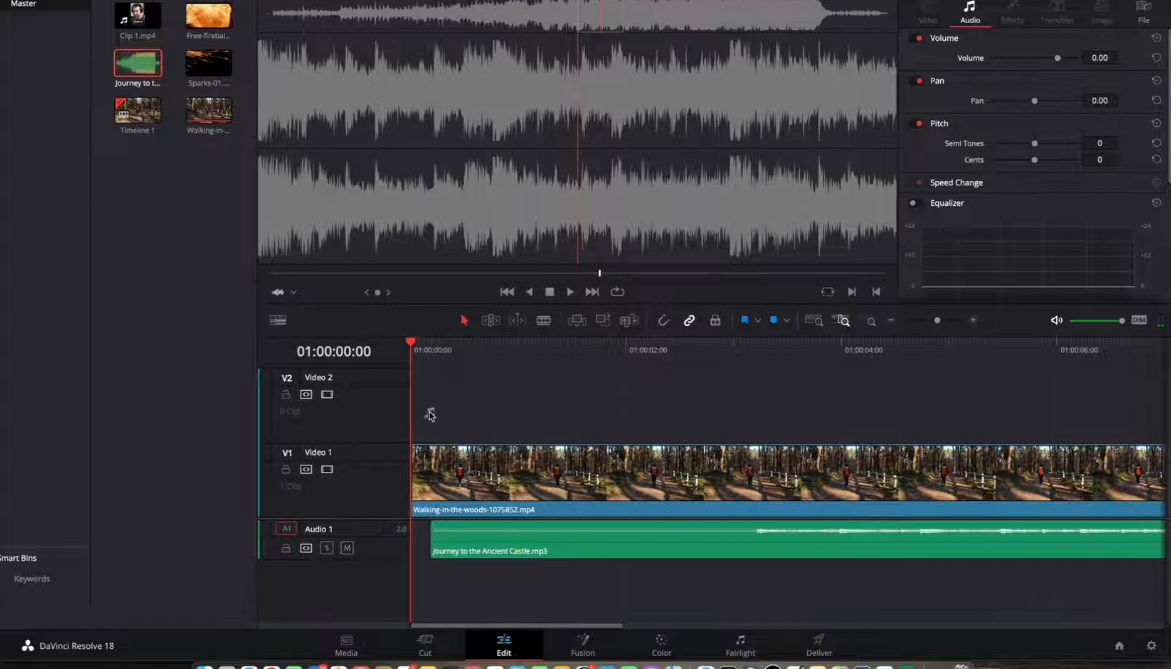Activate the Dynamic Trim Mode tool
This screenshot has width=1171, height=669.
517,320
